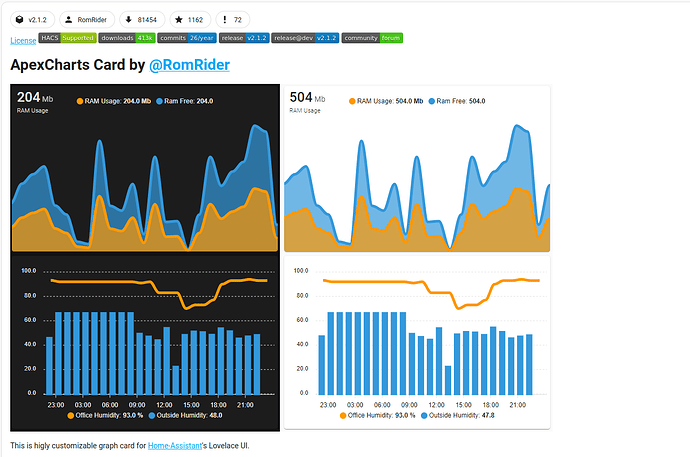Click the 21:00 axis label in light chart
This screenshot has height=457, width=690.
518,405
